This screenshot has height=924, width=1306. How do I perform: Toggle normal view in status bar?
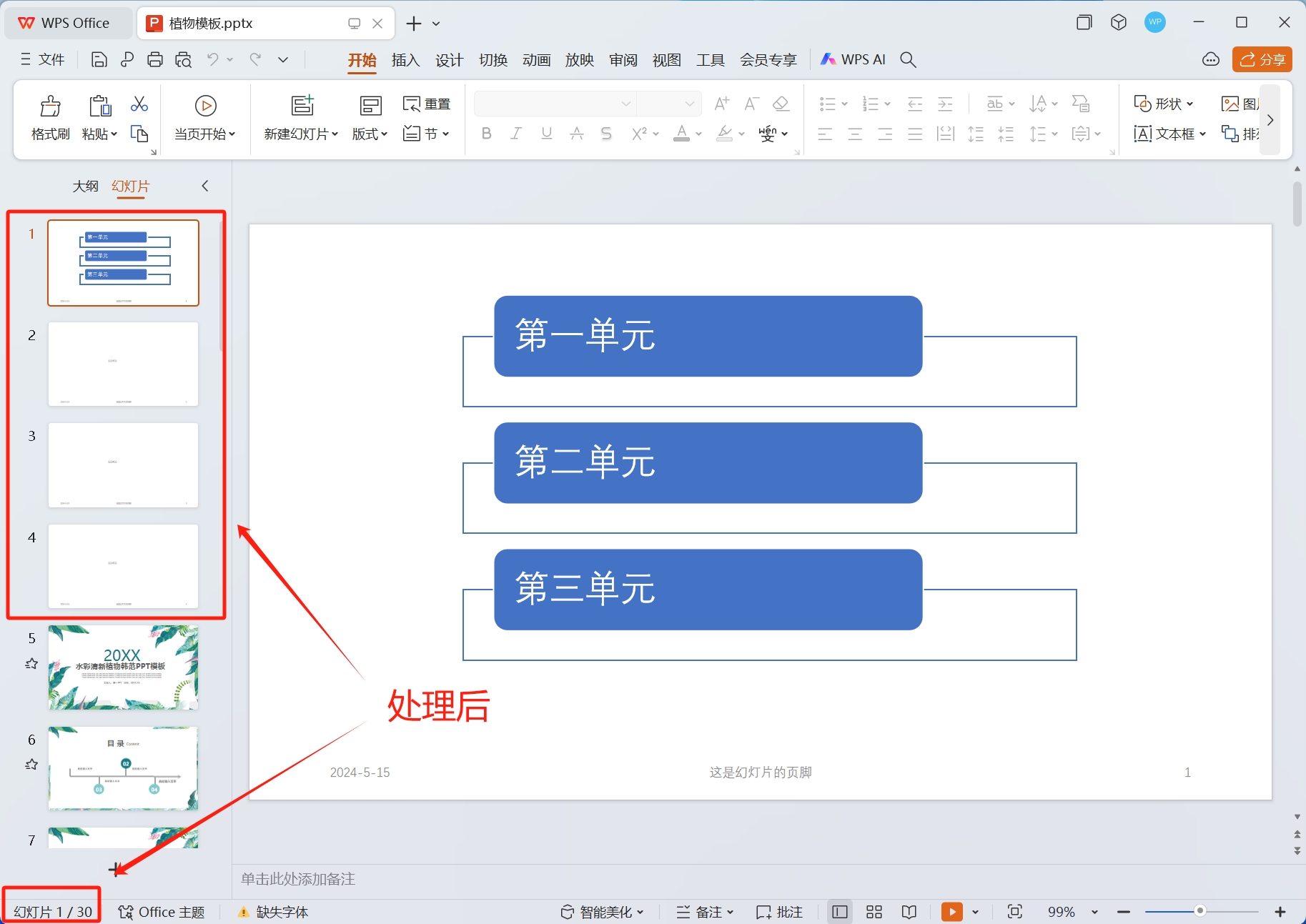[x=840, y=912]
